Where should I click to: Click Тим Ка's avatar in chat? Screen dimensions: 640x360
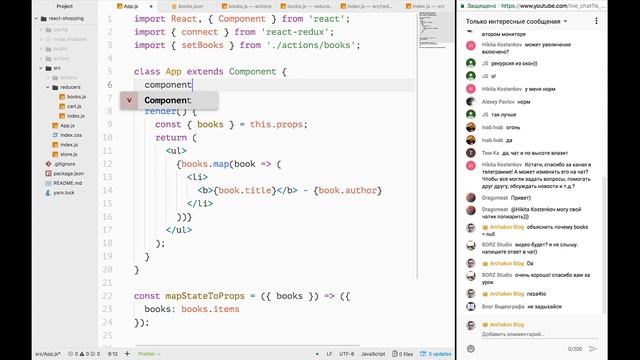[471, 153]
